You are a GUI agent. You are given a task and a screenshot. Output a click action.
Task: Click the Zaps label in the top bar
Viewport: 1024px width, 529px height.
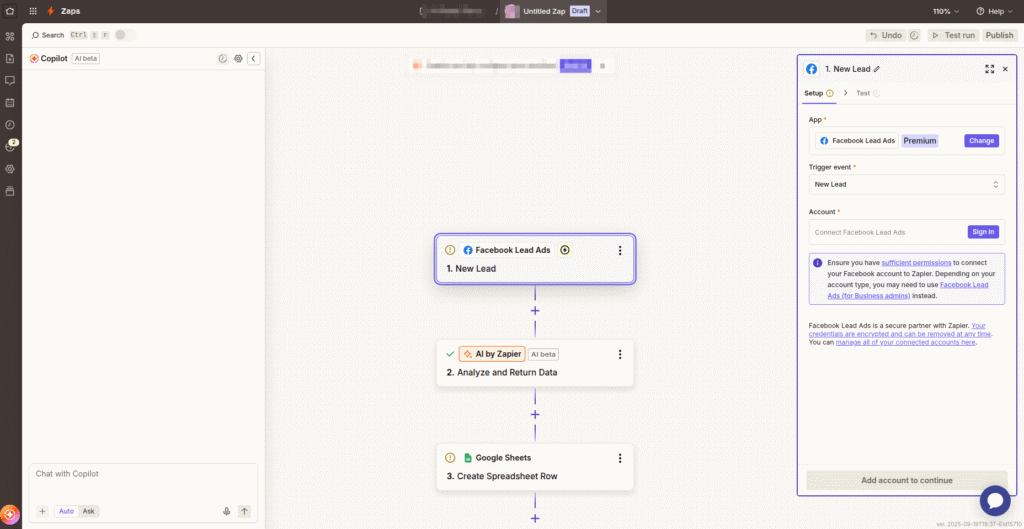pyautogui.click(x=71, y=11)
